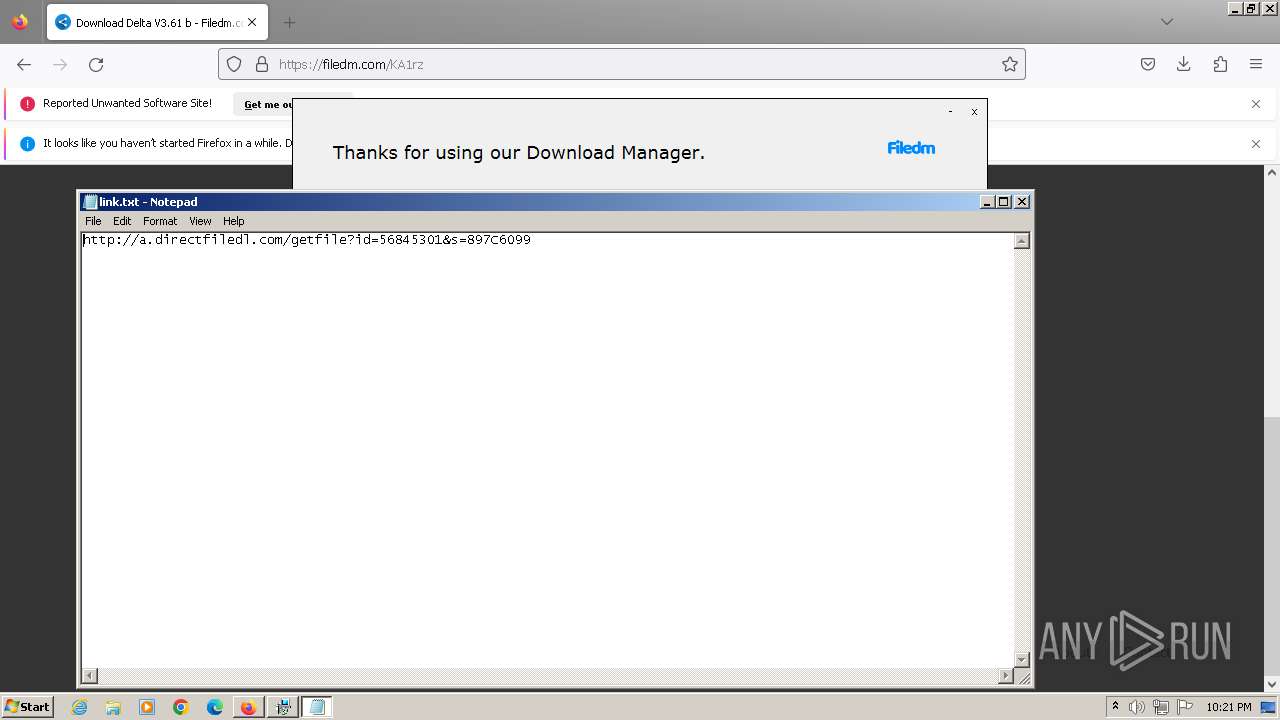Launch Microsoft Edge from the taskbar
This screenshot has width=1280, height=720.
tap(215, 707)
